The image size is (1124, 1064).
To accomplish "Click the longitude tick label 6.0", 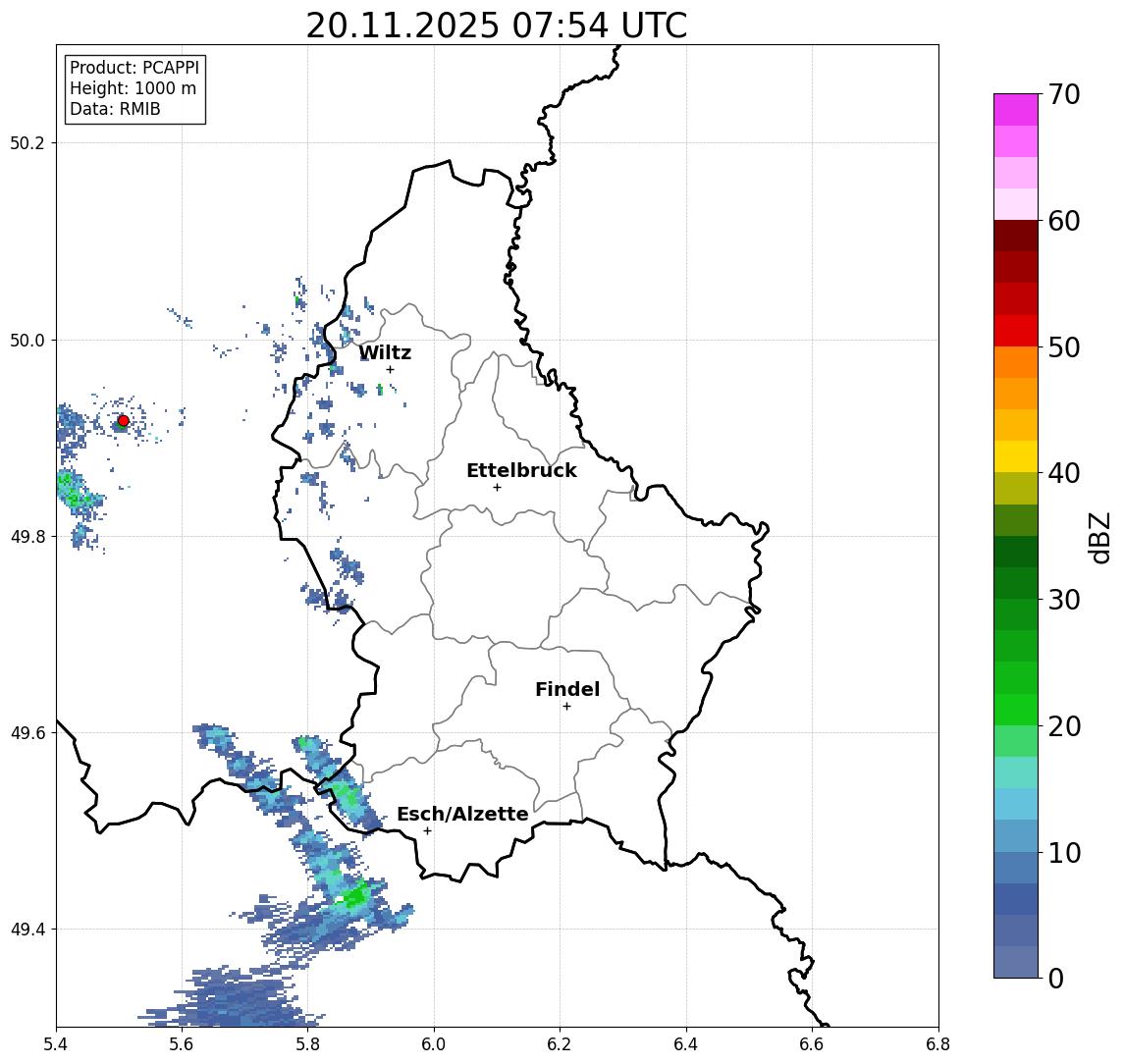I will pyautogui.click(x=435, y=1044).
